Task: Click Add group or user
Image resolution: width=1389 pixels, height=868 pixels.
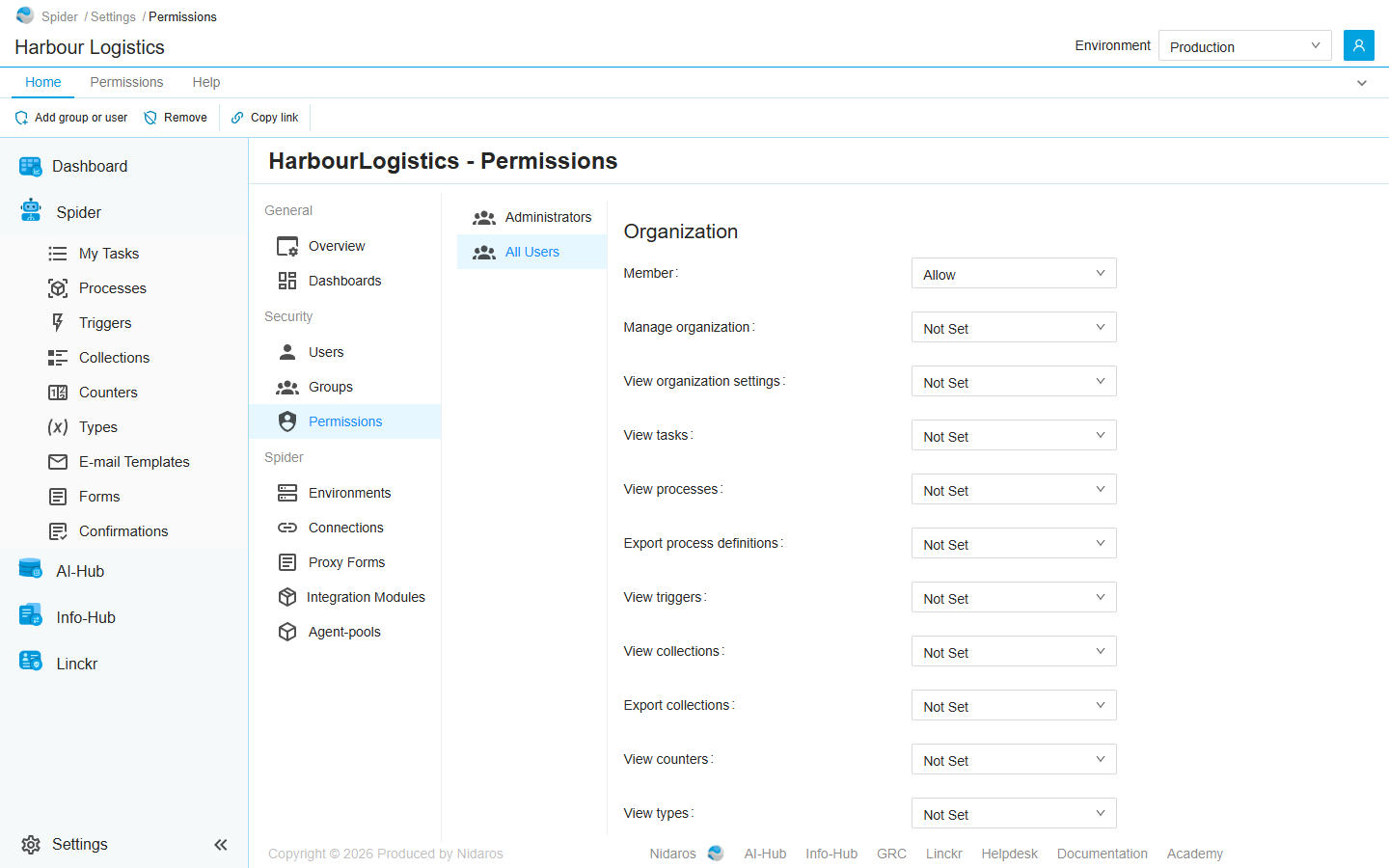Action: [70, 118]
